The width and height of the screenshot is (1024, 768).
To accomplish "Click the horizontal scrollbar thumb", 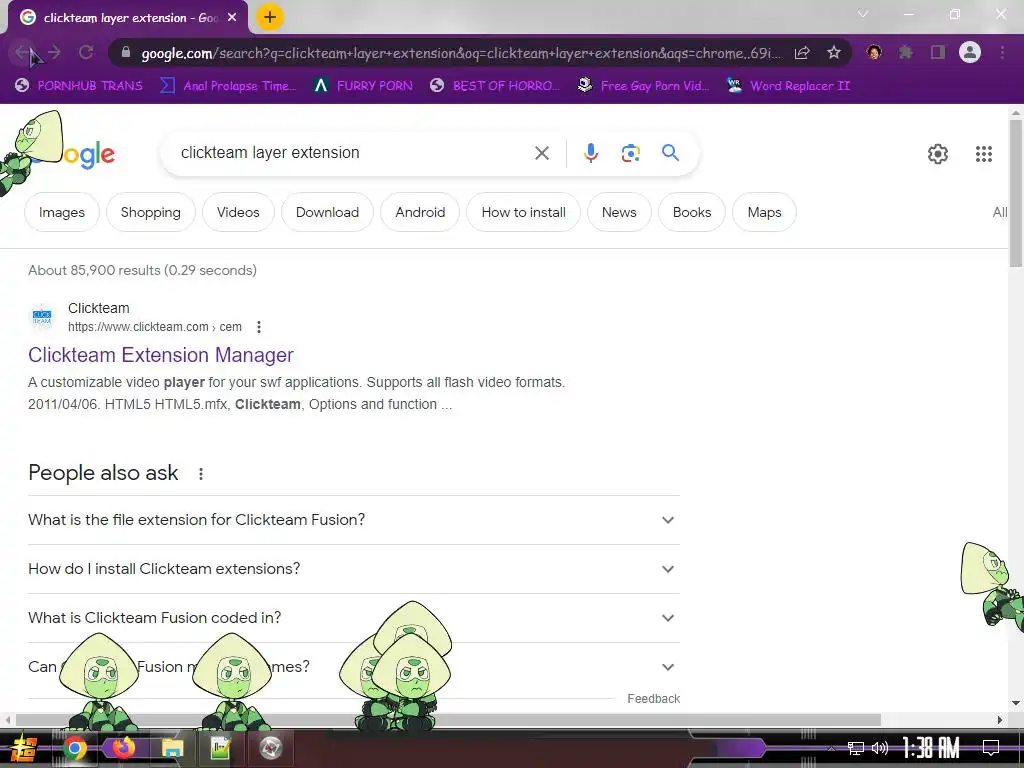I will [448, 720].
